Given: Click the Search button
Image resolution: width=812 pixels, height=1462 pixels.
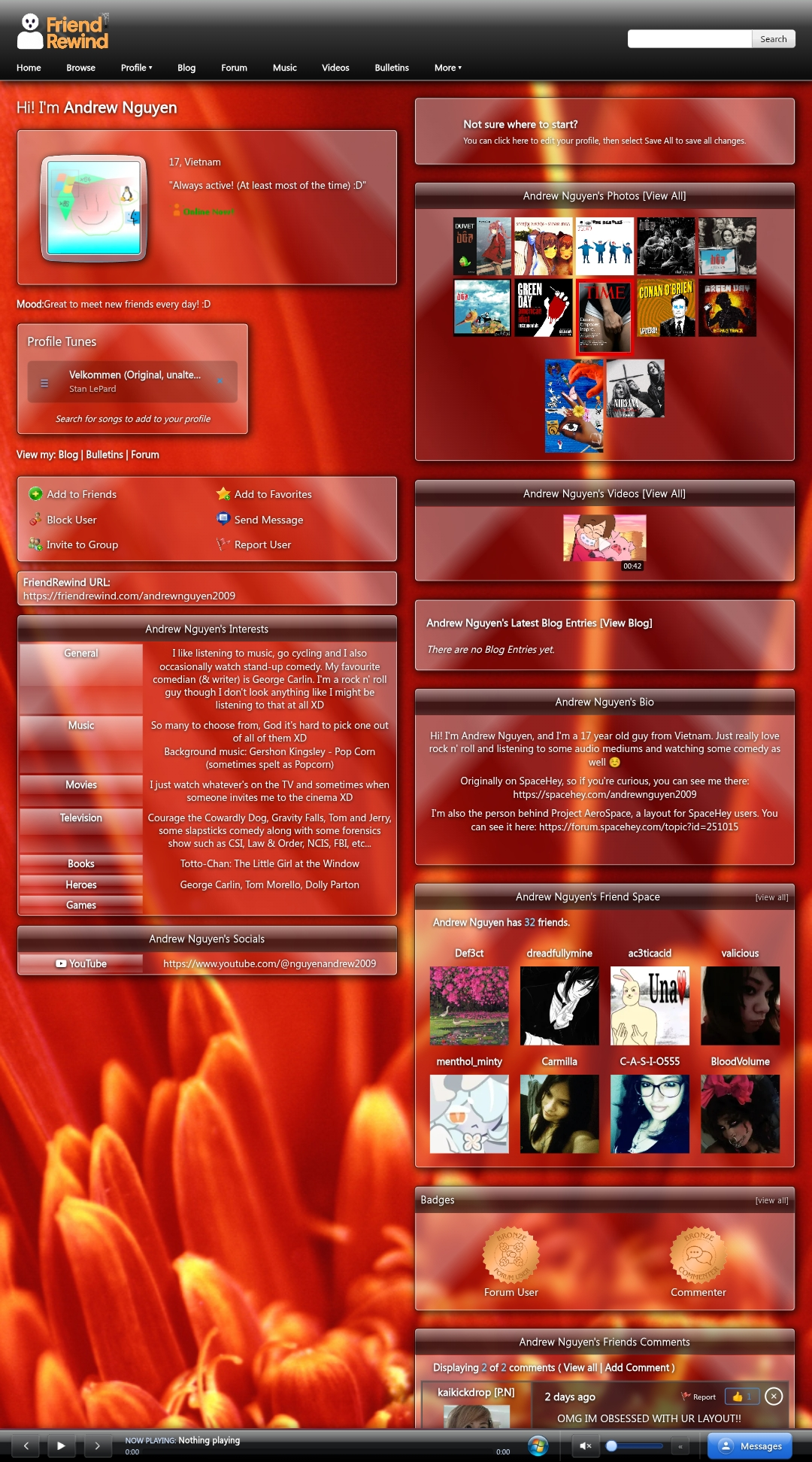Looking at the screenshot, I should [774, 39].
